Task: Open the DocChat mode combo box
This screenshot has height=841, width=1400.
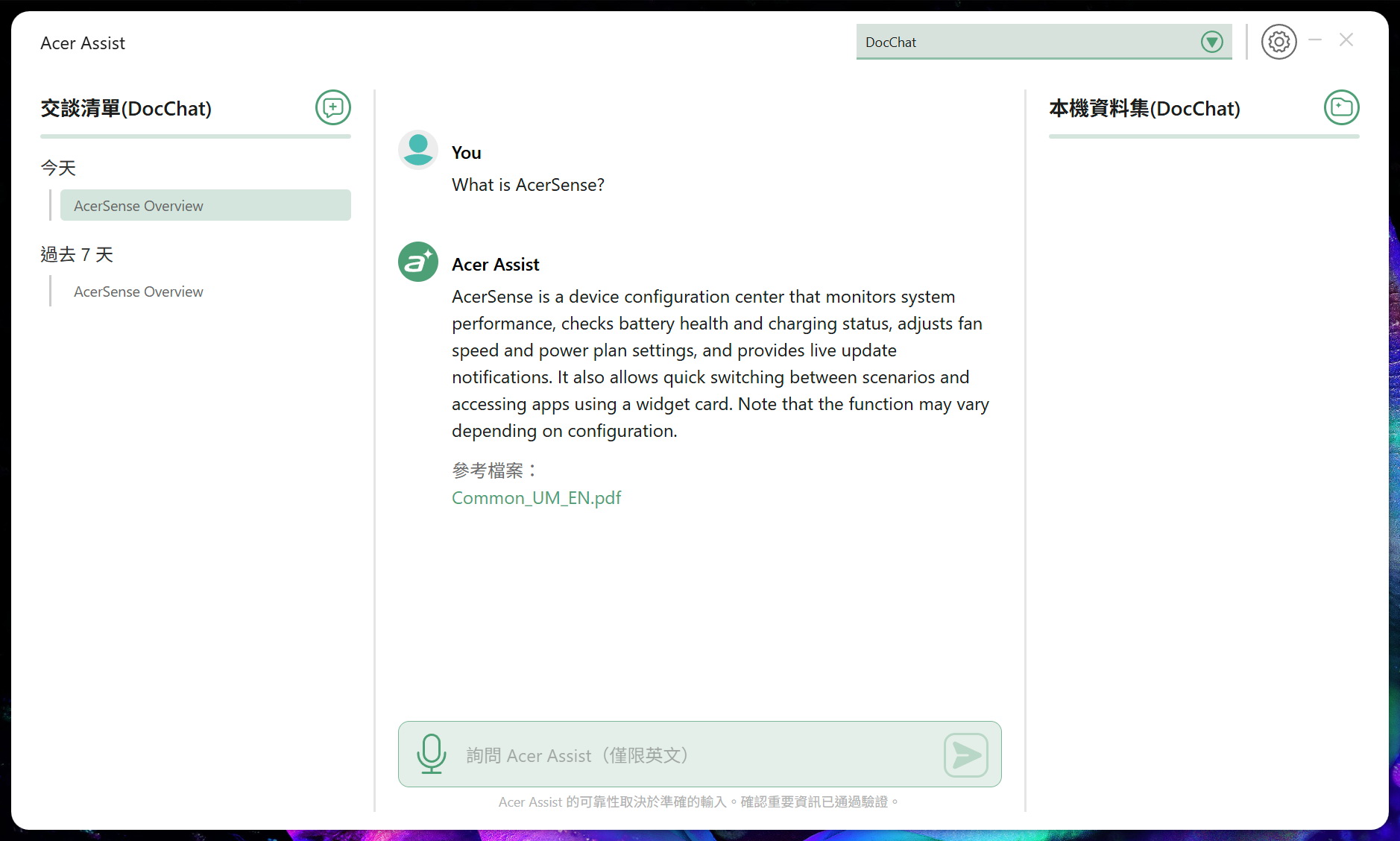Action: (1044, 42)
